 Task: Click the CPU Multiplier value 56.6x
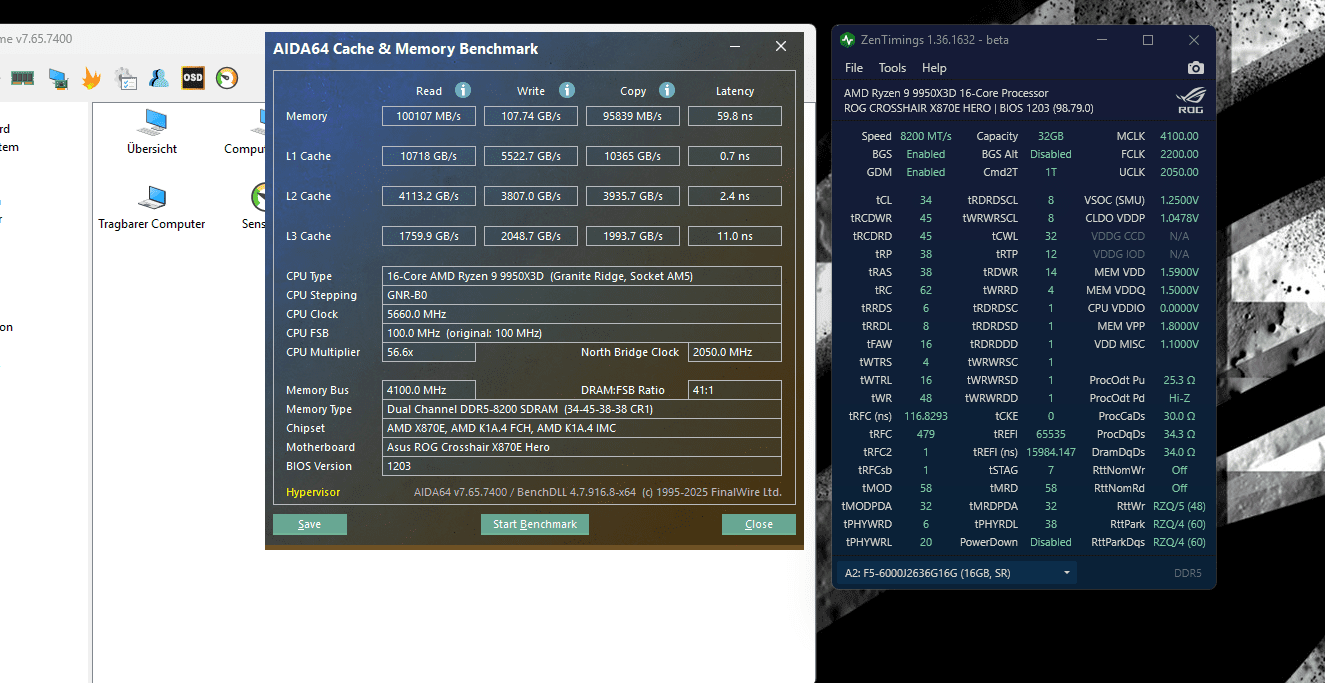429,352
